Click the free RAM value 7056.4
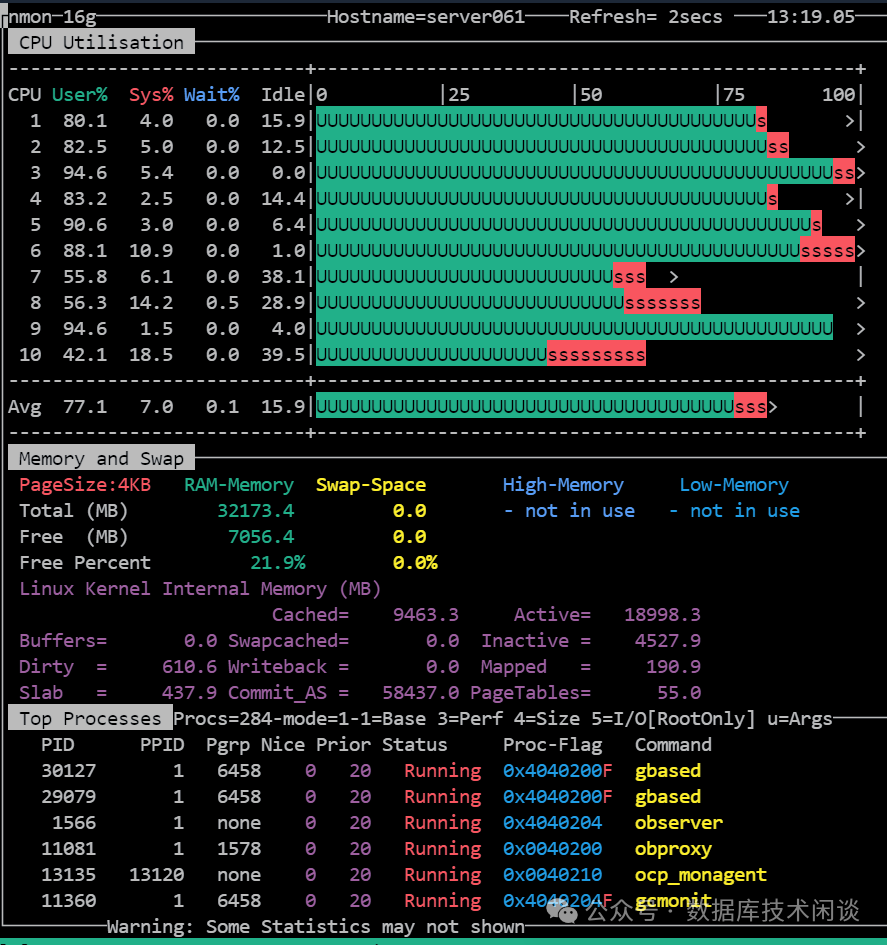Viewport: 887px width, 945px height. click(x=261, y=536)
